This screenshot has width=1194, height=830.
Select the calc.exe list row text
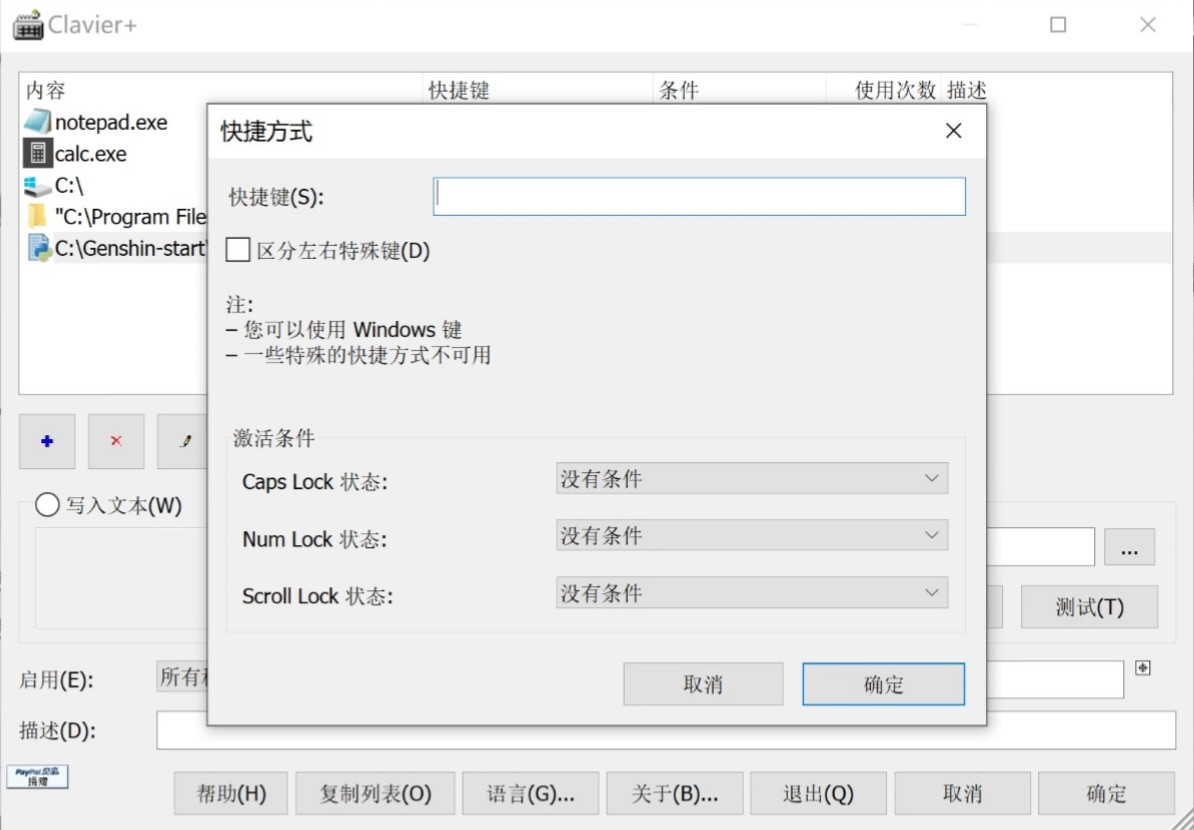[91, 154]
